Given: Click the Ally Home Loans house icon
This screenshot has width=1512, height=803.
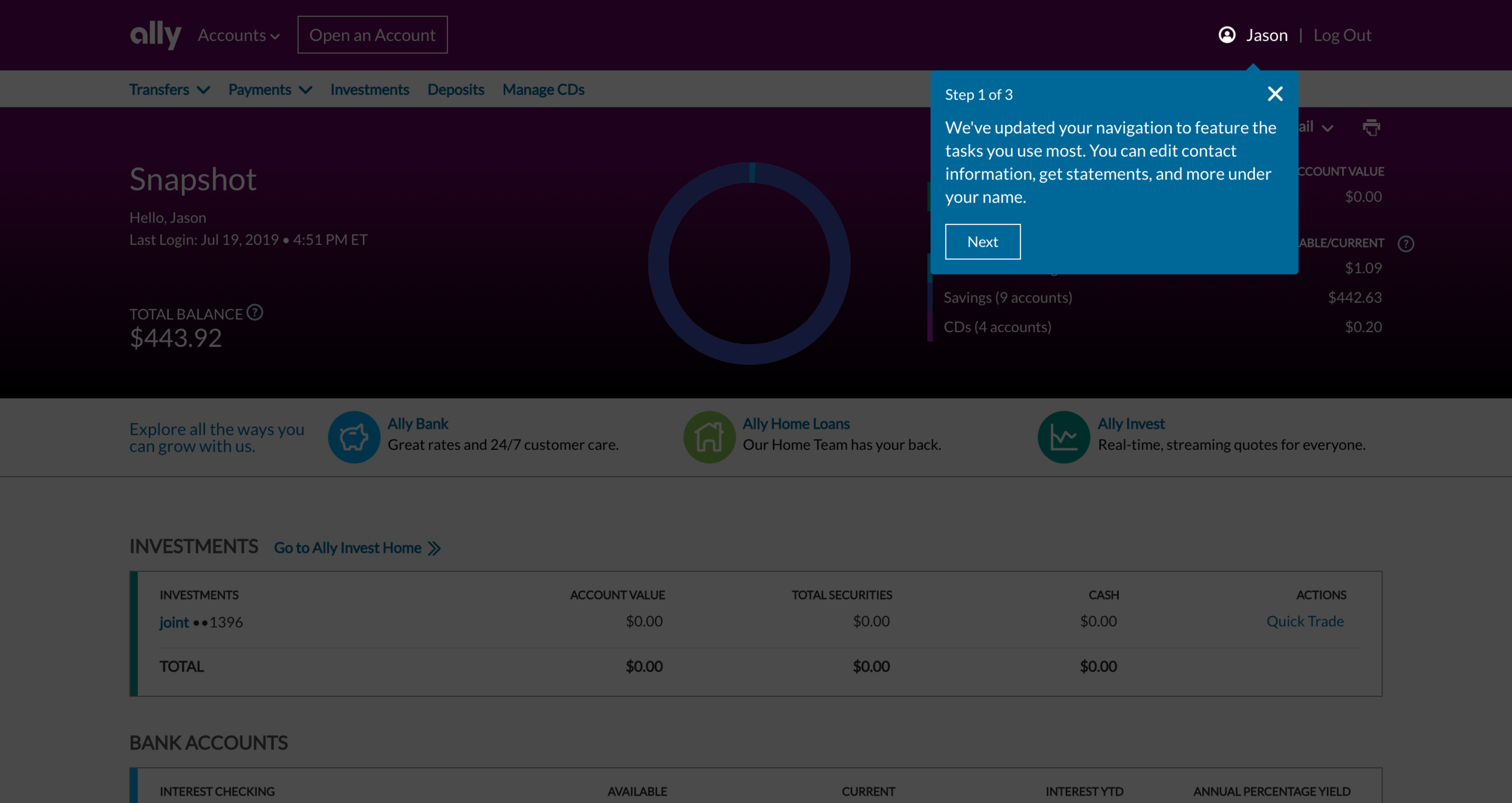Looking at the screenshot, I should [x=709, y=437].
